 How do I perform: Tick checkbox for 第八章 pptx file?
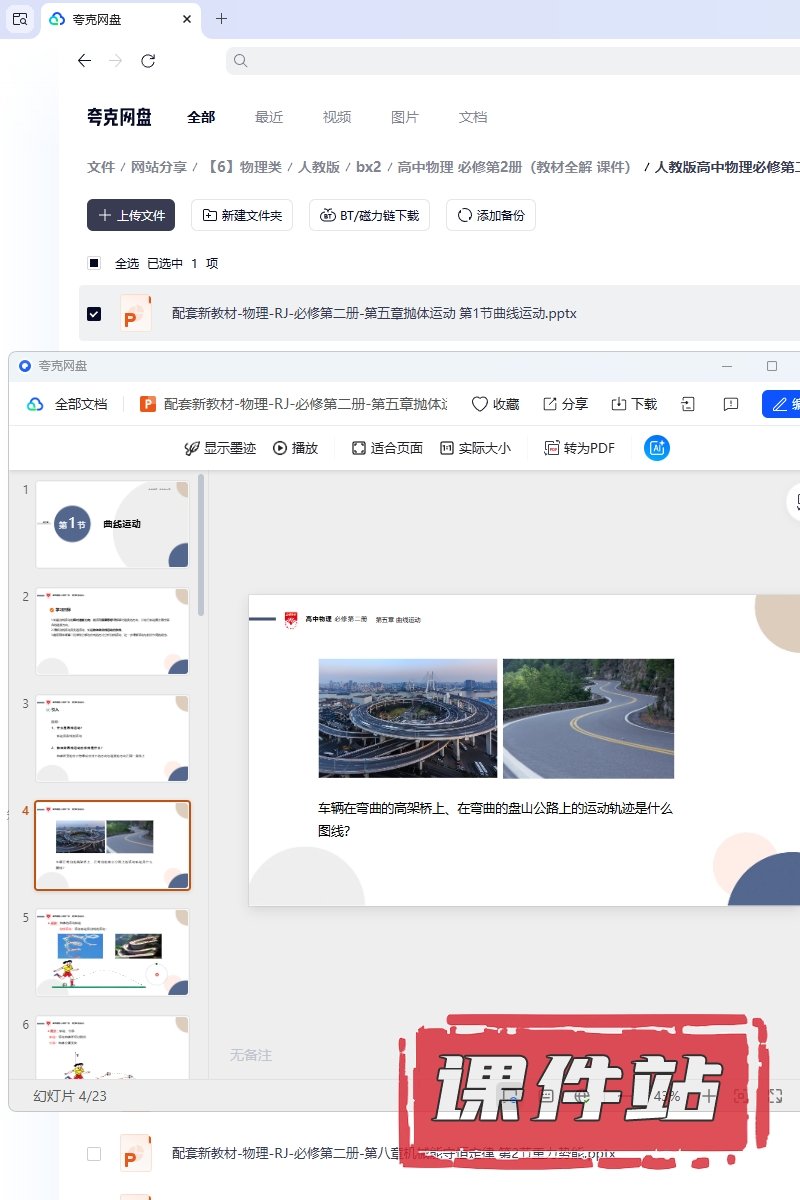click(94, 1153)
